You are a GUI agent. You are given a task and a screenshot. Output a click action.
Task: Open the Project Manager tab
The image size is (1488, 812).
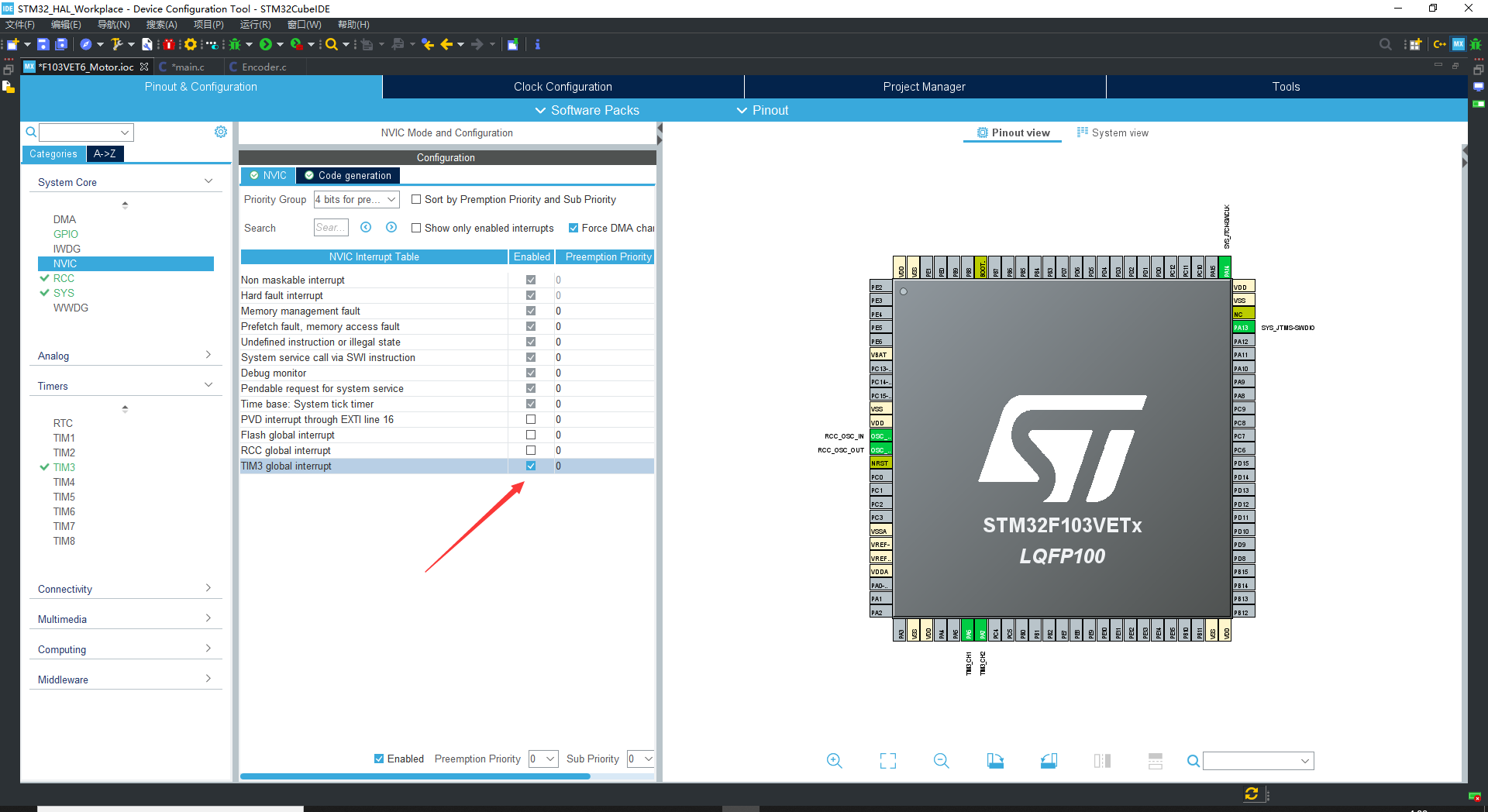pyautogui.click(x=925, y=87)
